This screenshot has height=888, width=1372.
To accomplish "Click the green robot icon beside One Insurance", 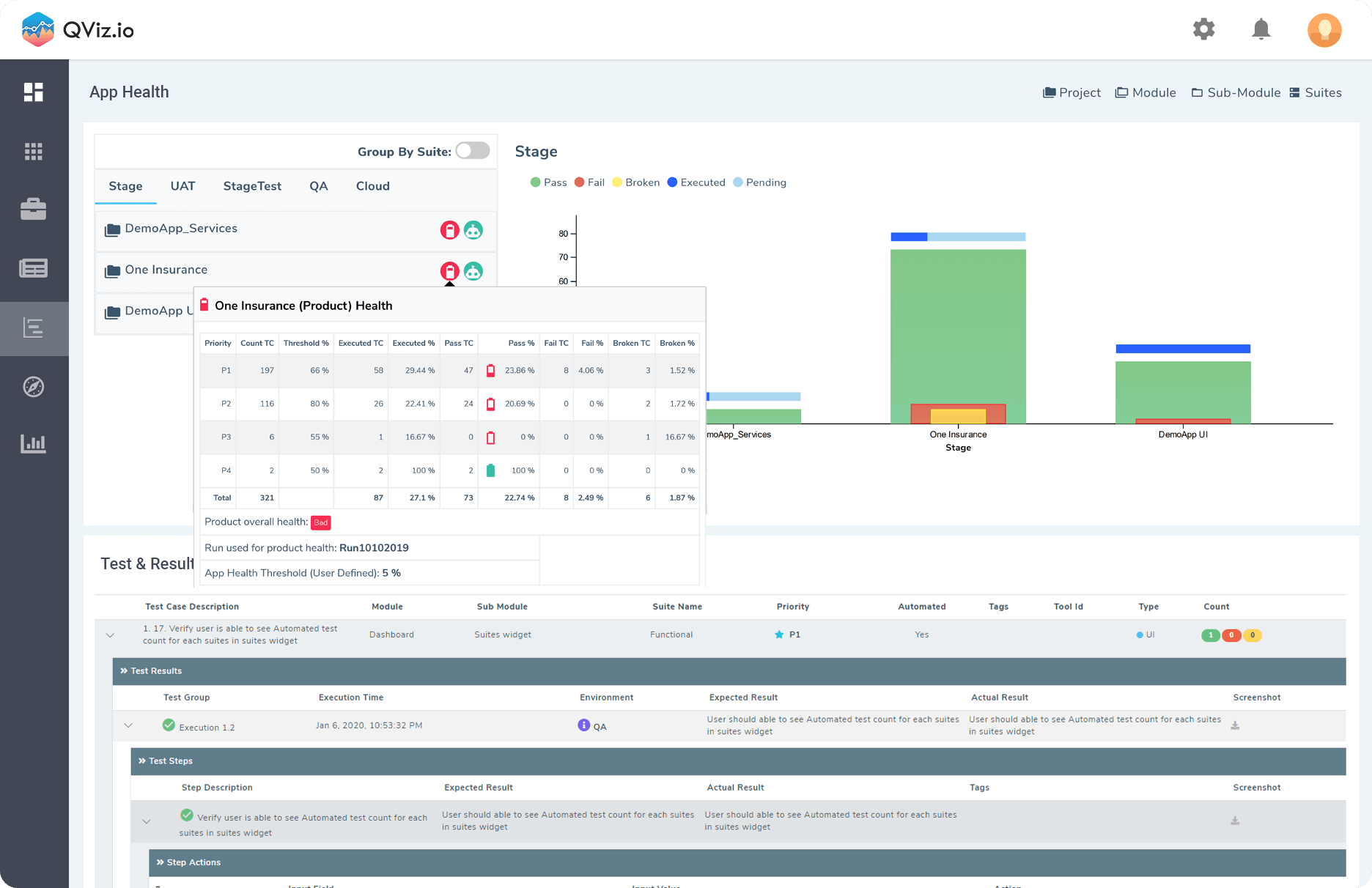I will (474, 270).
